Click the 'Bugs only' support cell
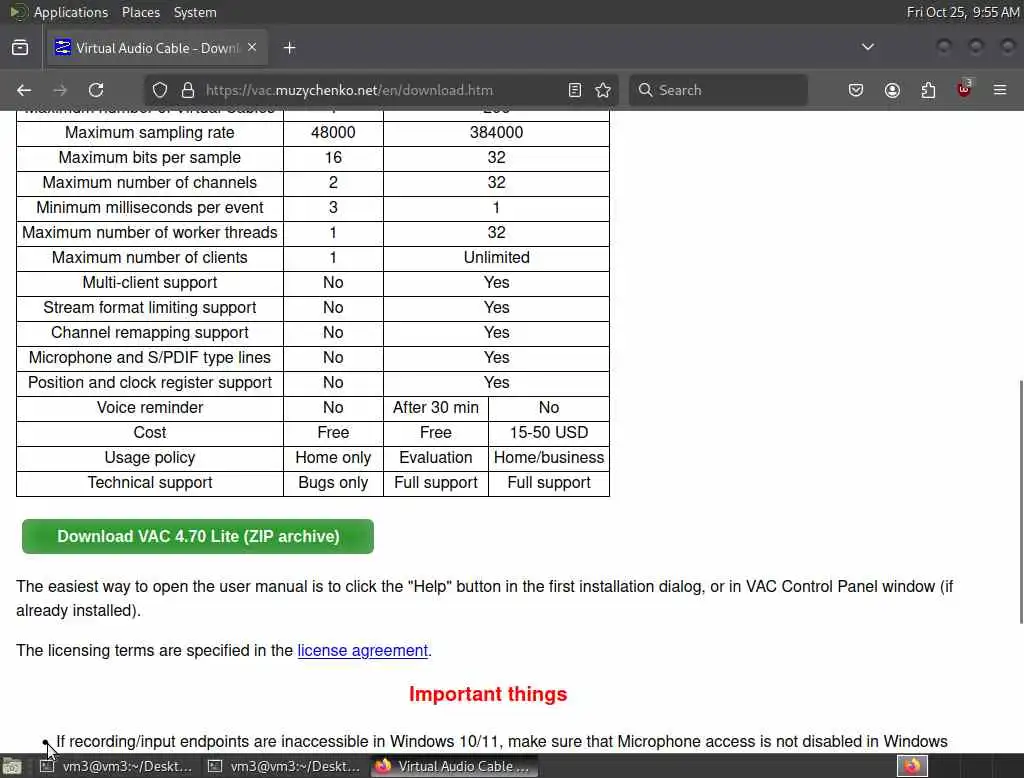Image resolution: width=1024 pixels, height=778 pixels. coord(333,482)
